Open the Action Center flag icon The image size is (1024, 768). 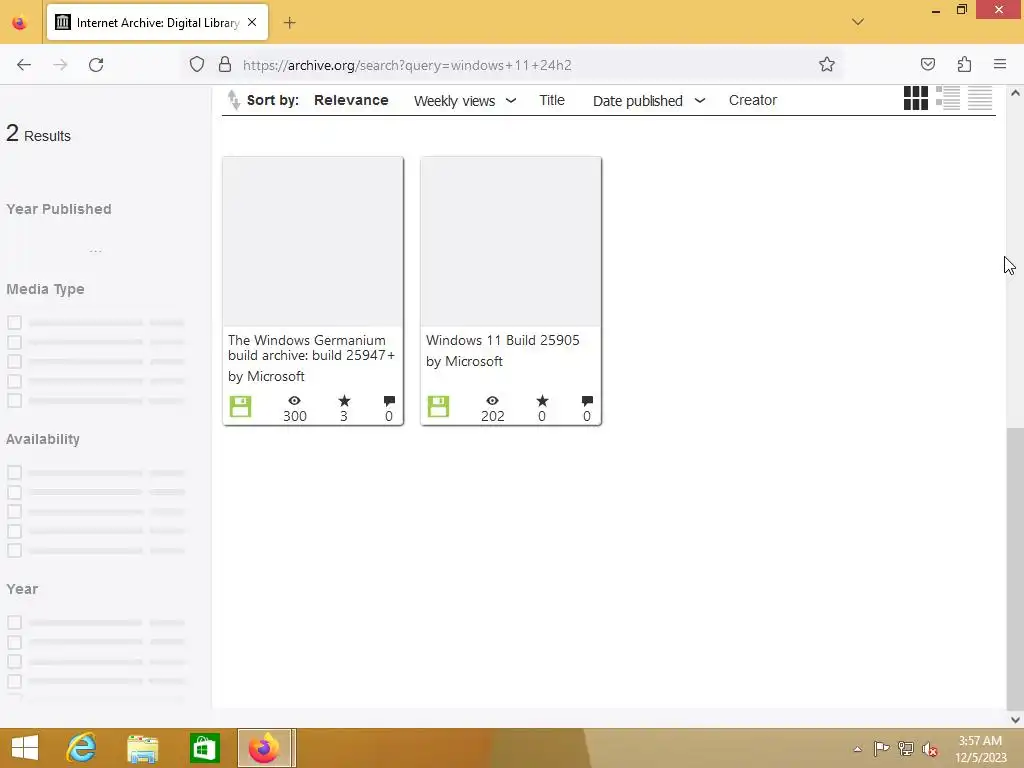881,749
